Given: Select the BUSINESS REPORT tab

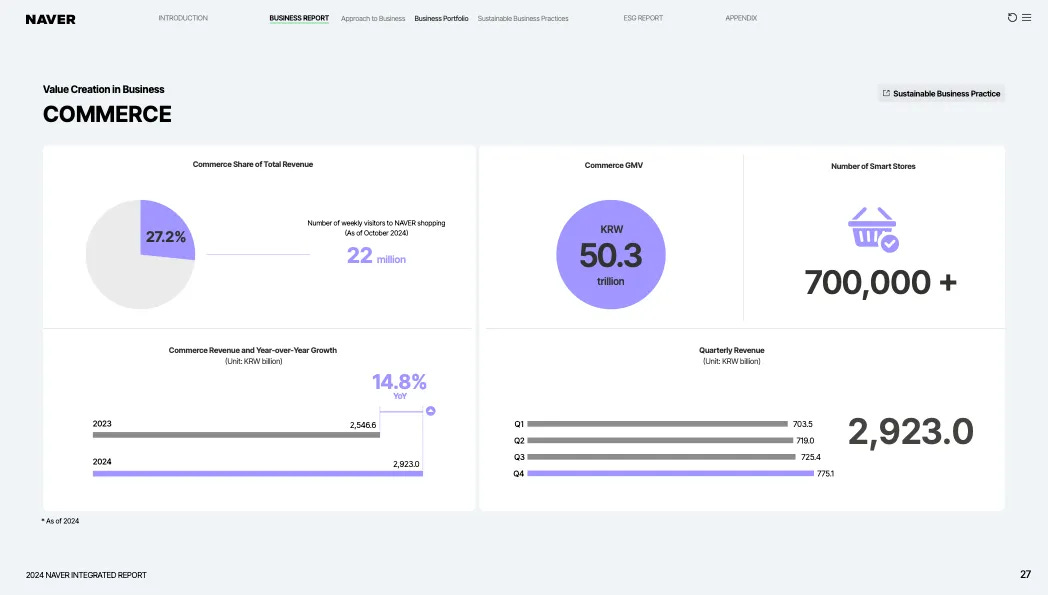Looking at the screenshot, I should coord(299,18).
